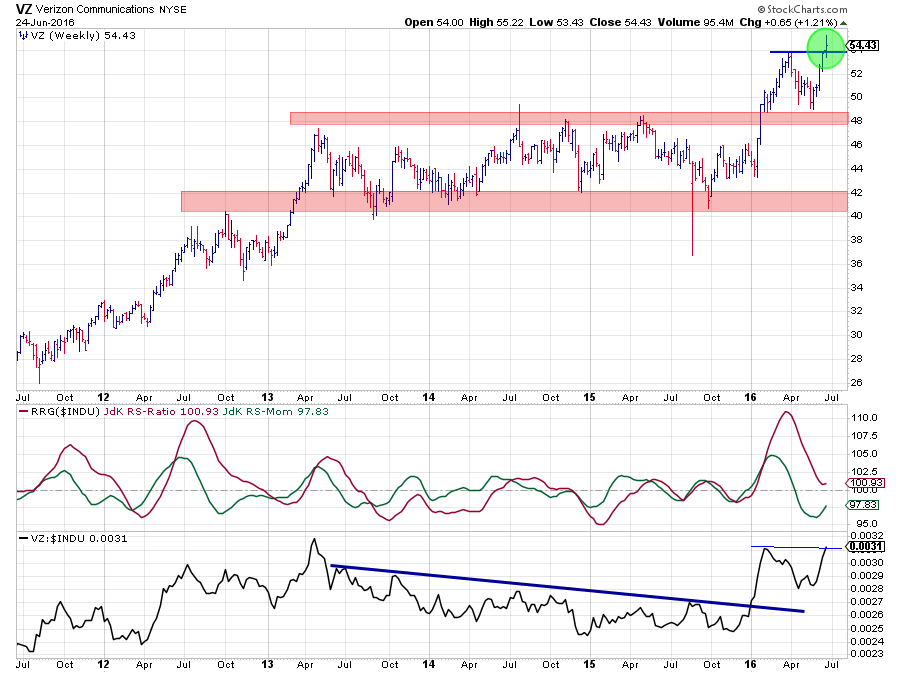The width and height of the screenshot is (900, 673).
Task: Click the lower red support band near 42
Action: pos(514,201)
